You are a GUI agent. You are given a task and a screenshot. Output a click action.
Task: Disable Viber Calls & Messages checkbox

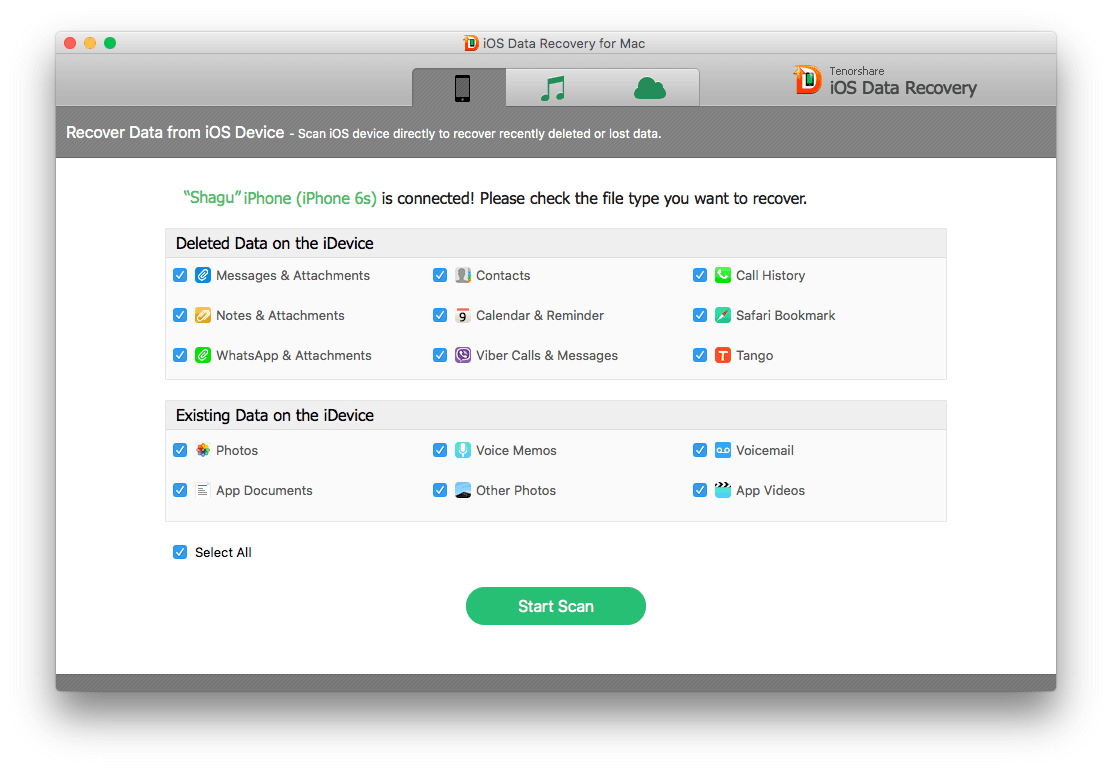[x=440, y=355]
